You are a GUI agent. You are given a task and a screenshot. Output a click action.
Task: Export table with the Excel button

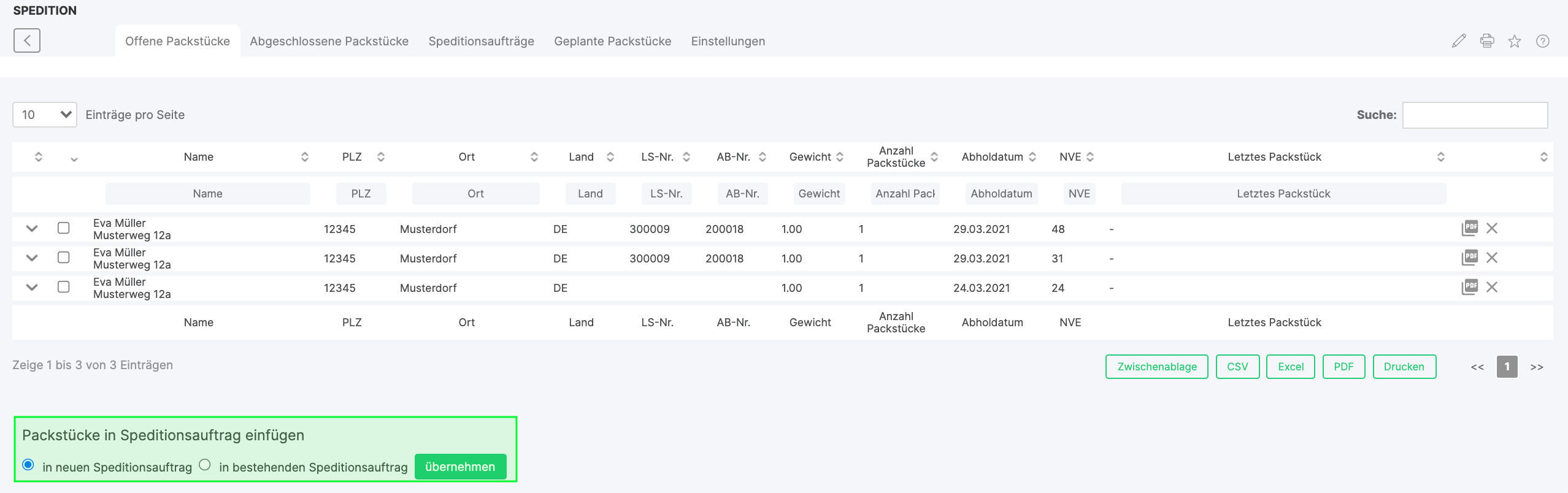point(1290,367)
